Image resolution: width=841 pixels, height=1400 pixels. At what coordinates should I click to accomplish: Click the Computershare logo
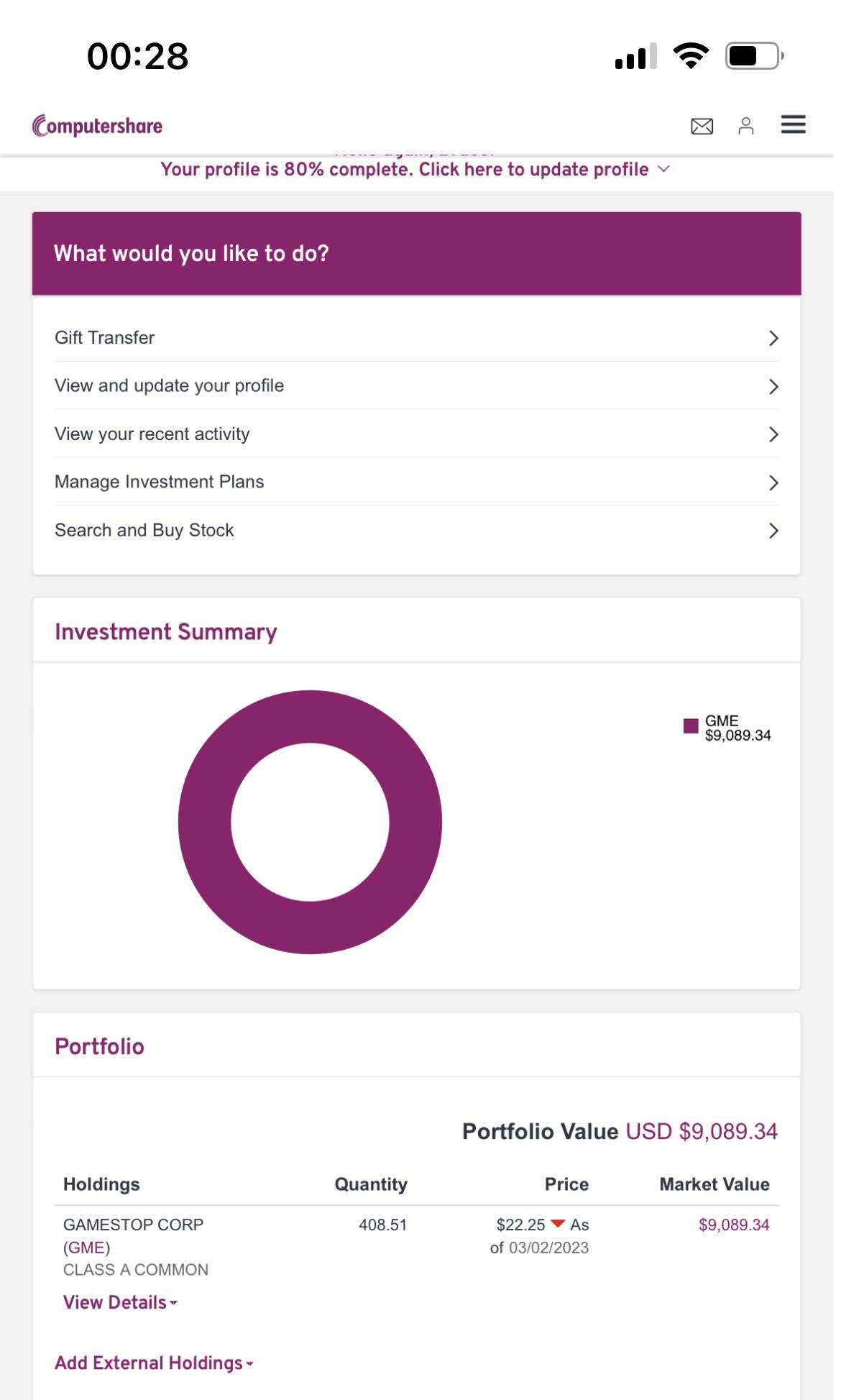point(98,126)
